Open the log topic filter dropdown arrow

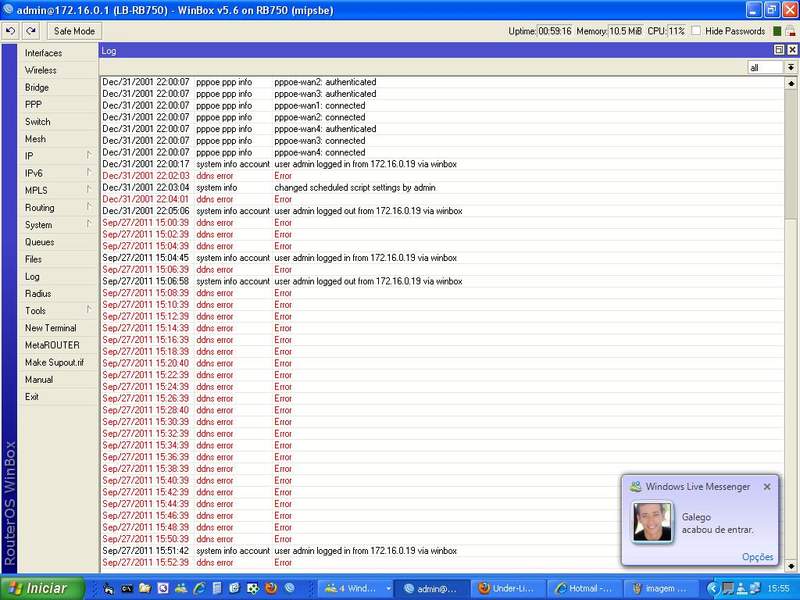[x=790, y=67]
